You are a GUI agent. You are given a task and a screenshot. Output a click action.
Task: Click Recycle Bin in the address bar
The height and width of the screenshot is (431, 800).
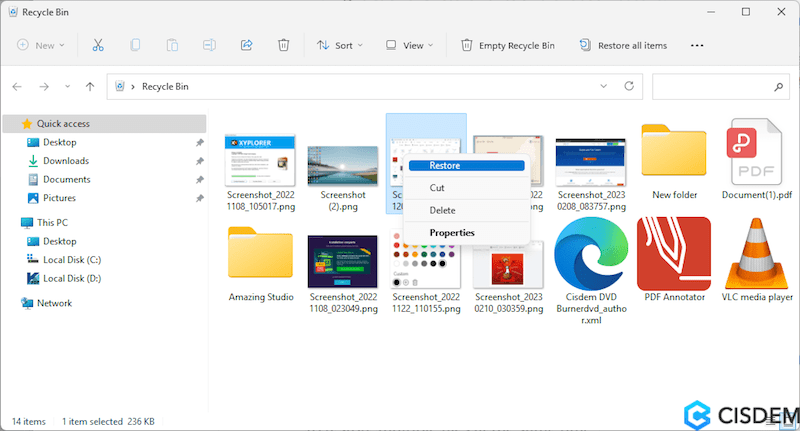[165, 87]
